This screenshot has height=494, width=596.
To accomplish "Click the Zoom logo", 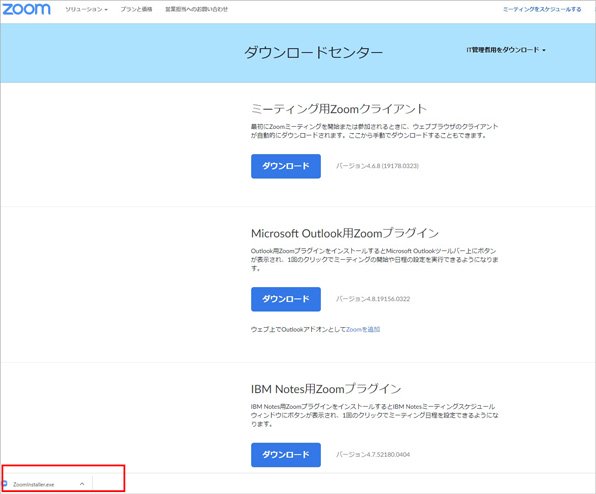I will [x=26, y=9].
